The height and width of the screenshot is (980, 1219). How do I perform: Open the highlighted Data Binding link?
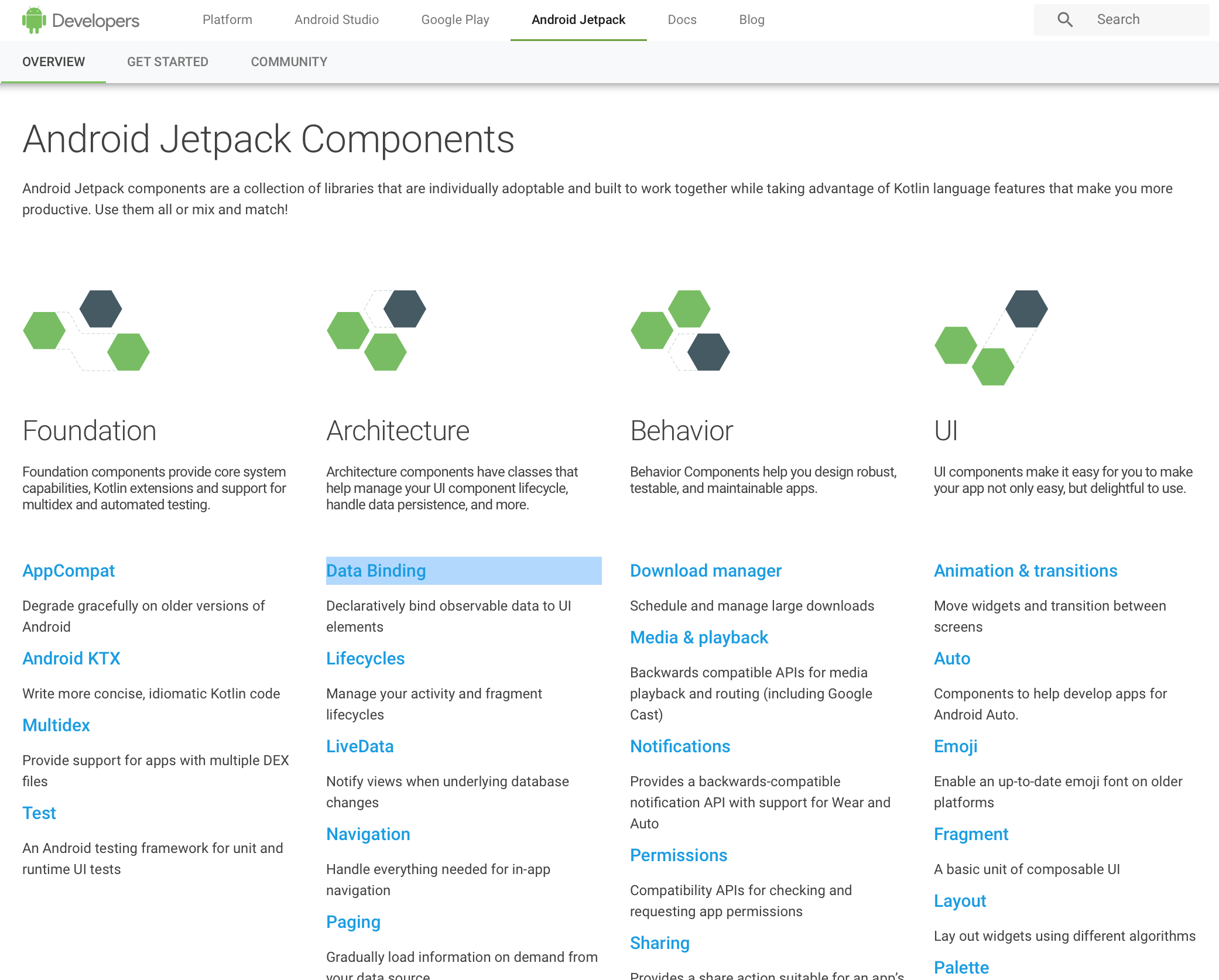tap(376, 571)
